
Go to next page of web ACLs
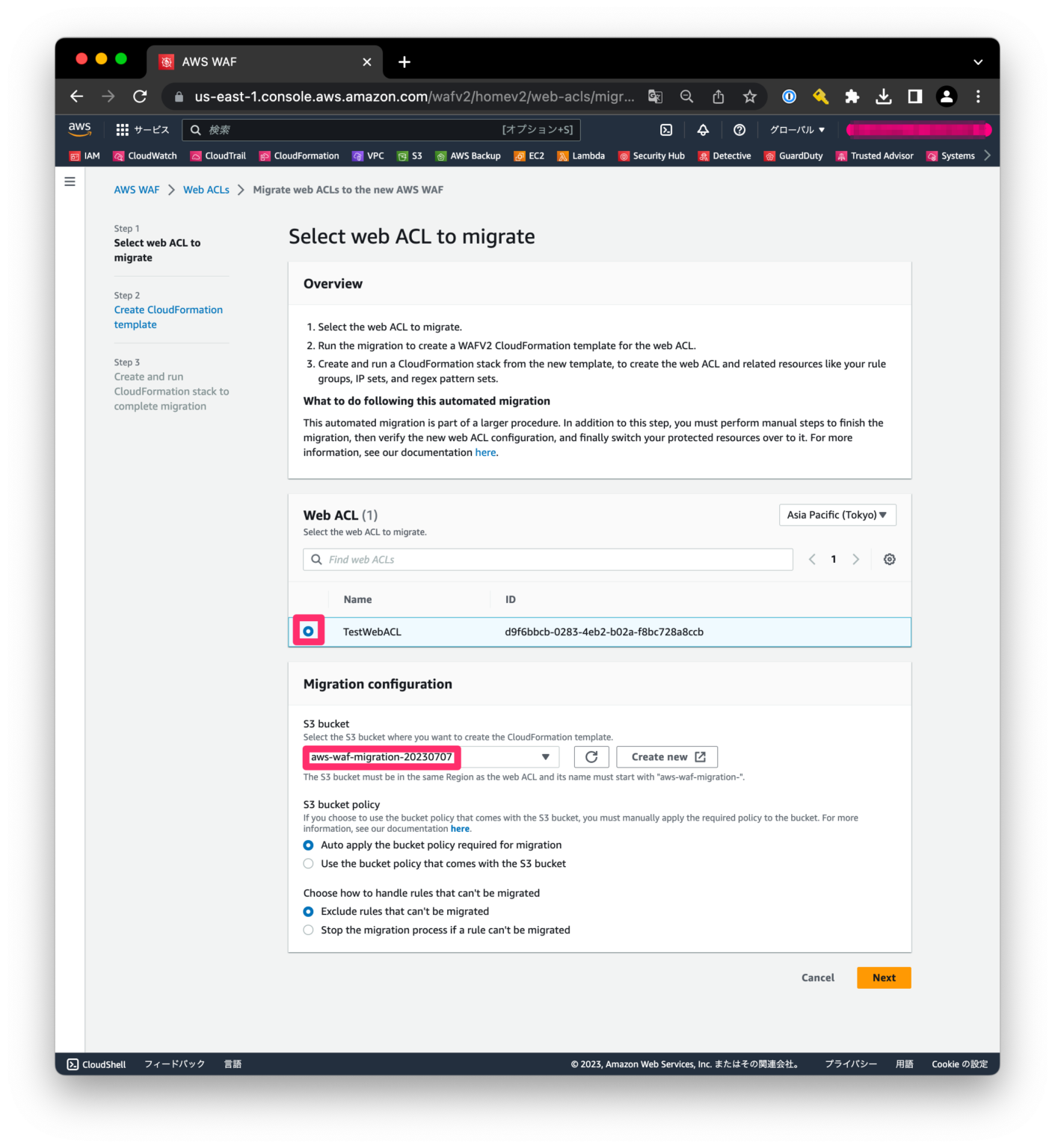point(856,559)
